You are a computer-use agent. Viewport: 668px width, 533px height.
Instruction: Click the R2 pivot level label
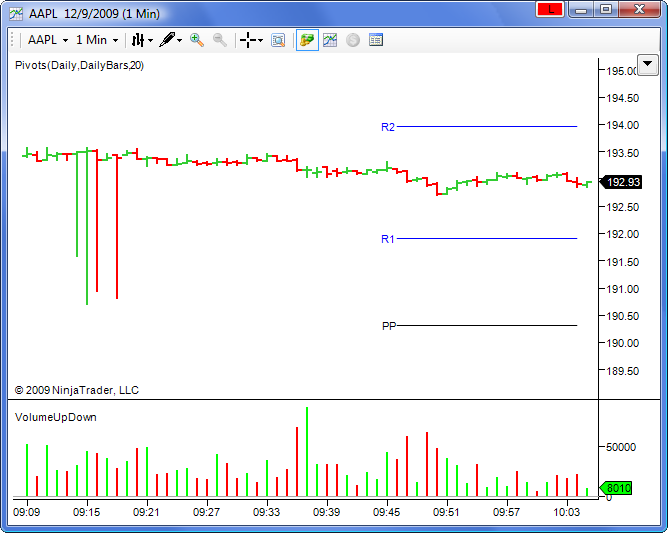388,127
